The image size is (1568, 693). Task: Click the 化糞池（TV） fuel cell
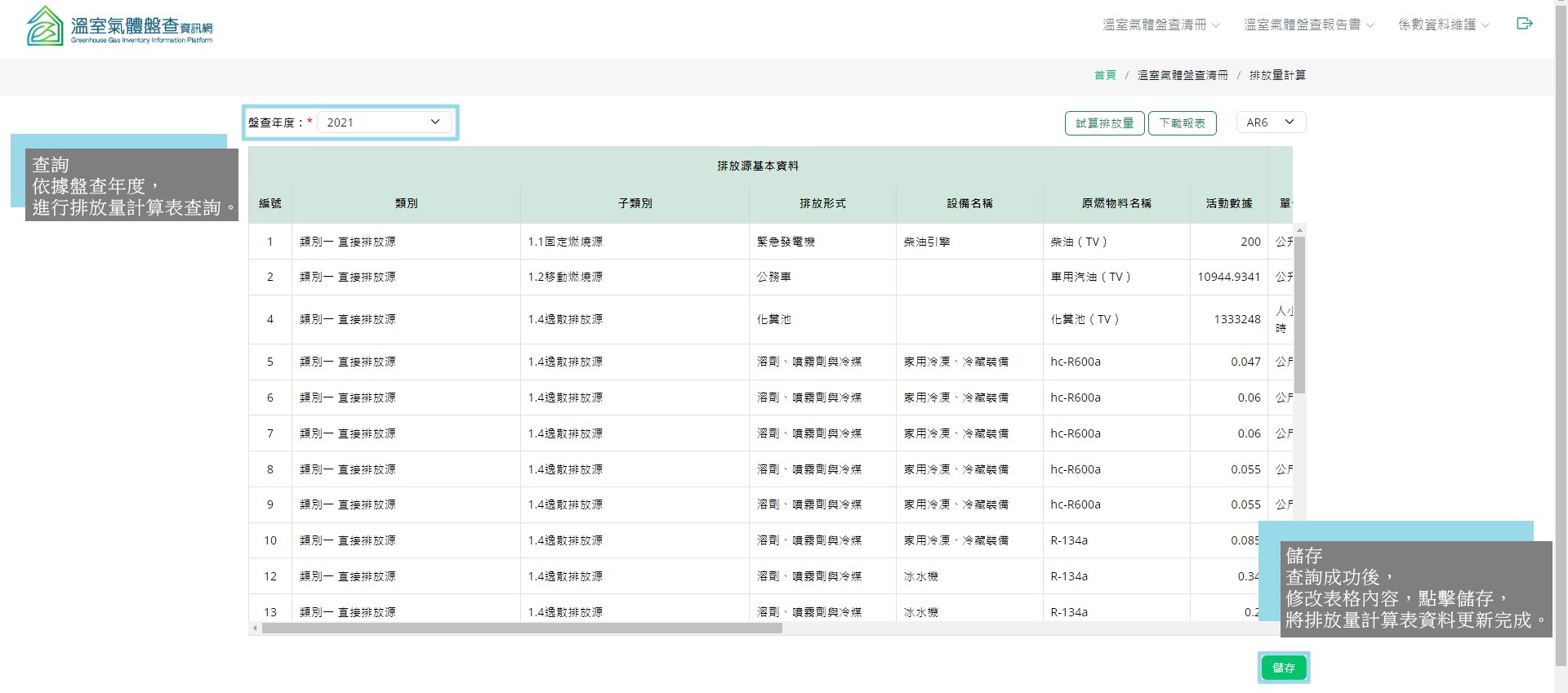1116,319
